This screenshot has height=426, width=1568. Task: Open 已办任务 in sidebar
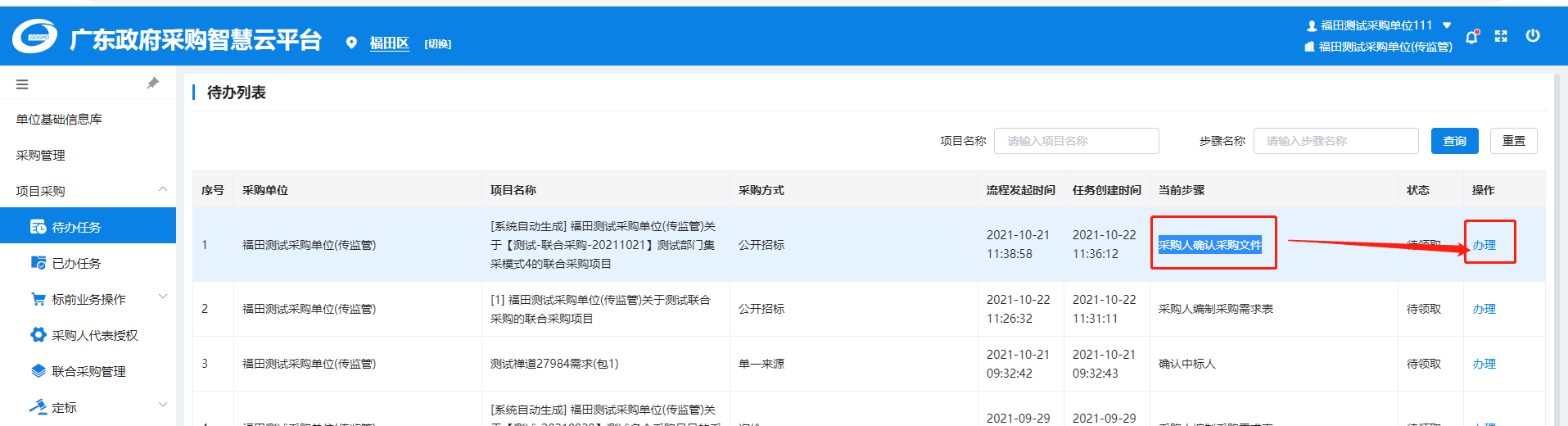[76, 263]
